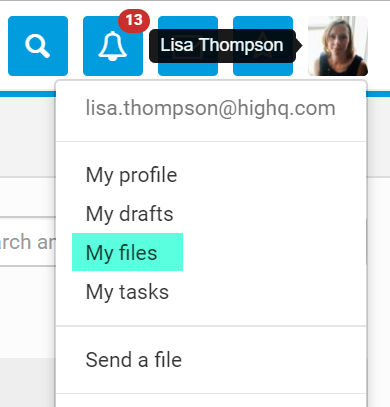Click the My drafts link above My files
This screenshot has width=390, height=407.
tap(129, 214)
